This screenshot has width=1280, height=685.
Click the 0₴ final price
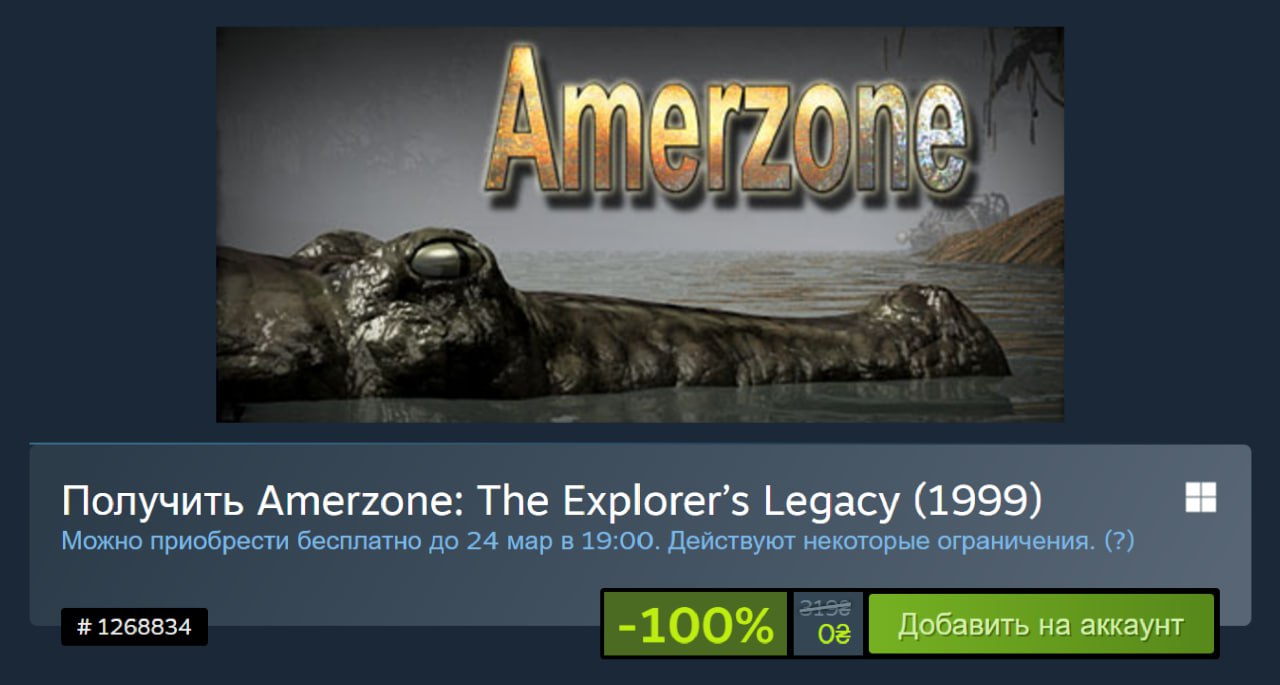(x=834, y=635)
